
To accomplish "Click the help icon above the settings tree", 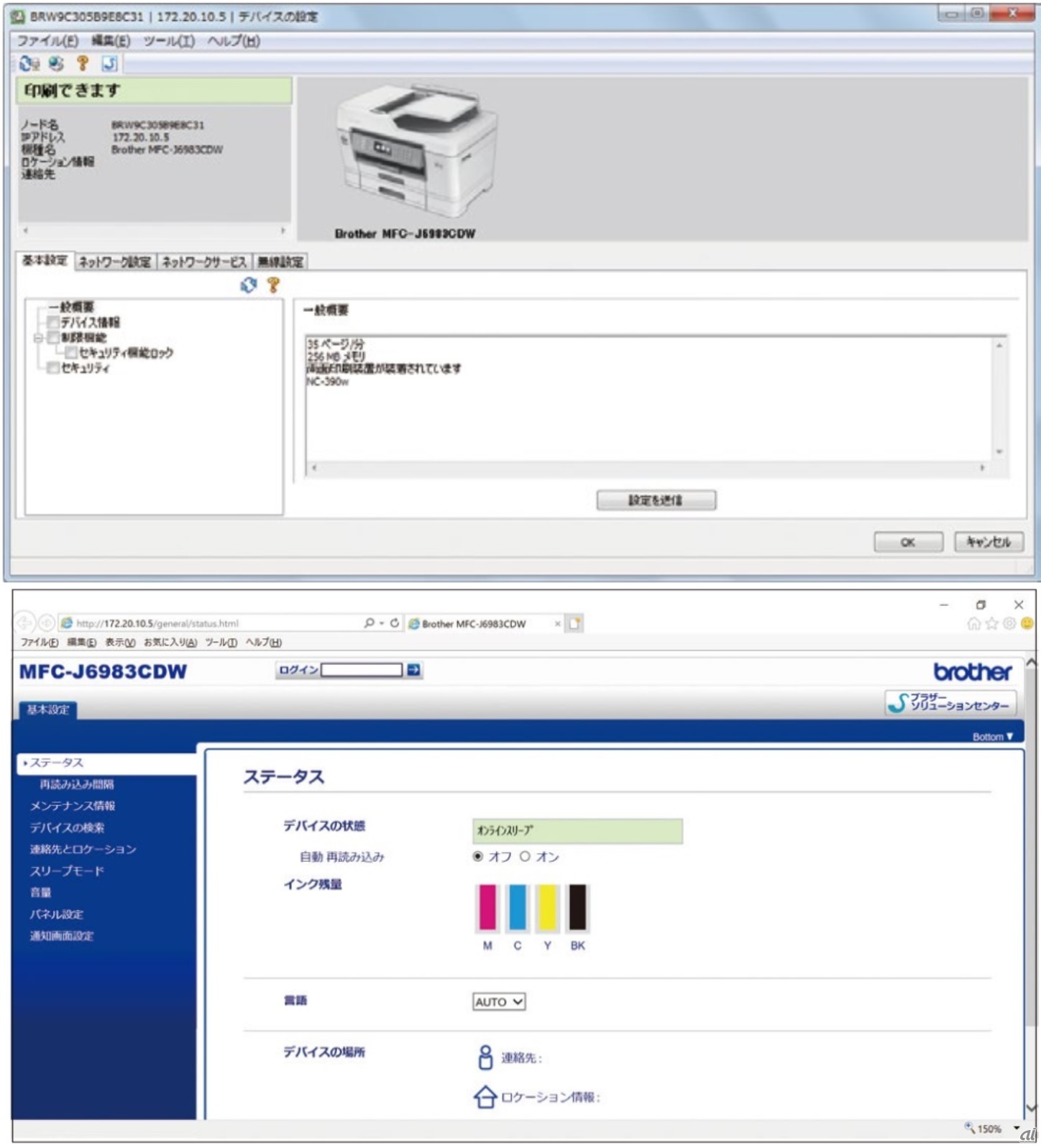I will tap(273, 285).
